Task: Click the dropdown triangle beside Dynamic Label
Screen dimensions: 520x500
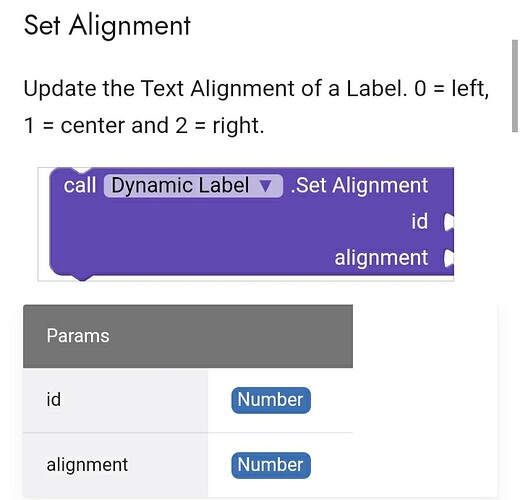Action: pos(266,186)
